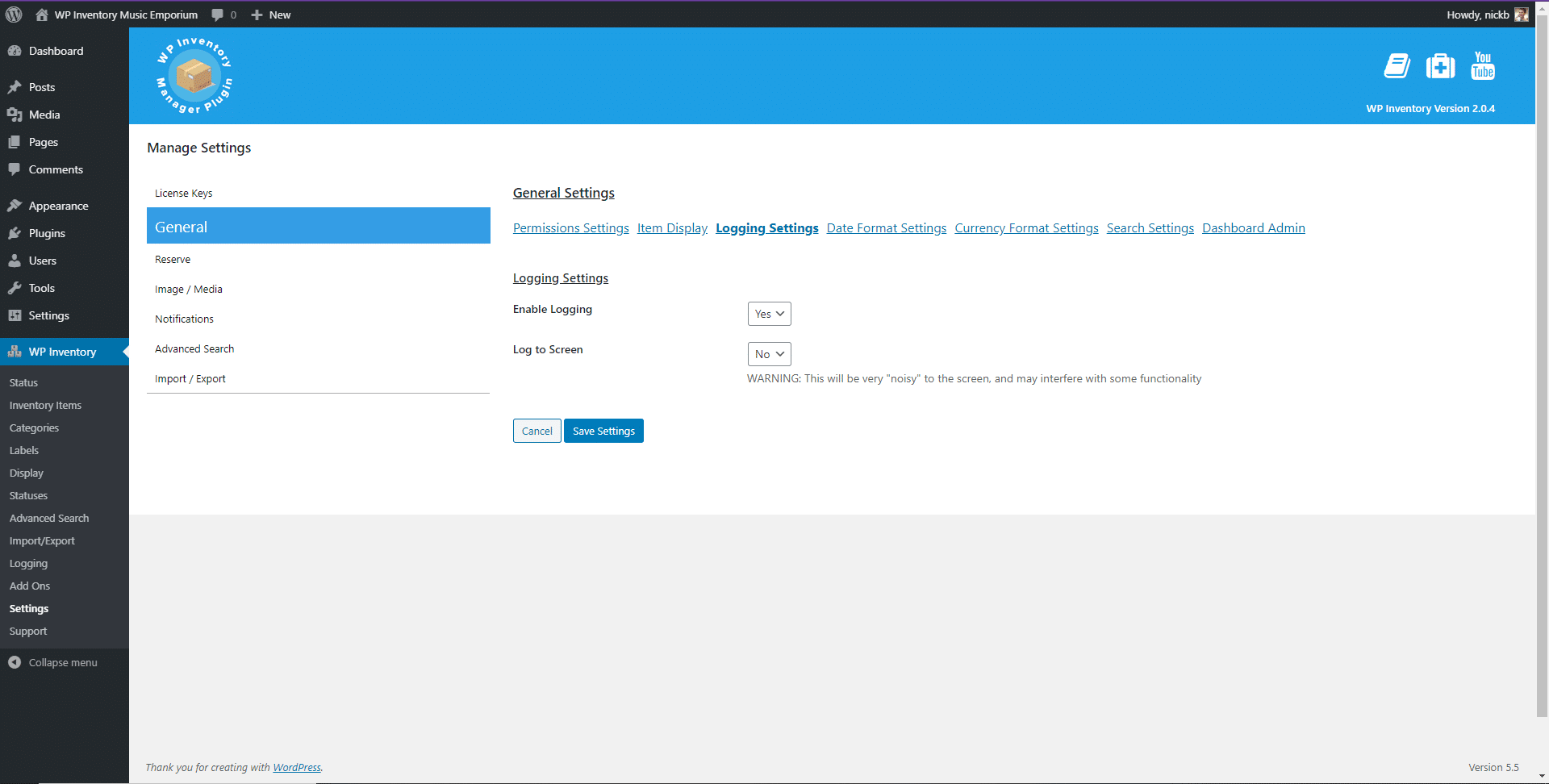
Task: Click the Pages icon in sidebar
Action: [15, 142]
